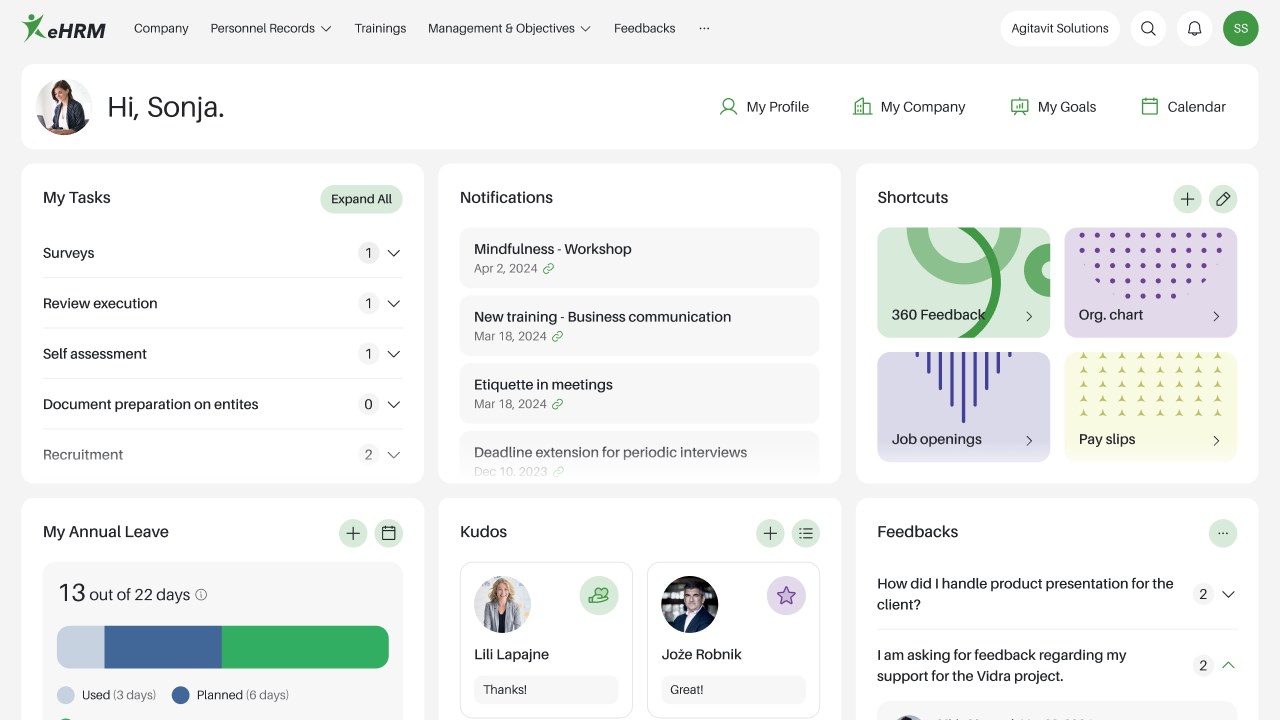This screenshot has width=1280, height=720.
Task: Click the hand badge on Lili Lapajne card
Action: pos(599,595)
